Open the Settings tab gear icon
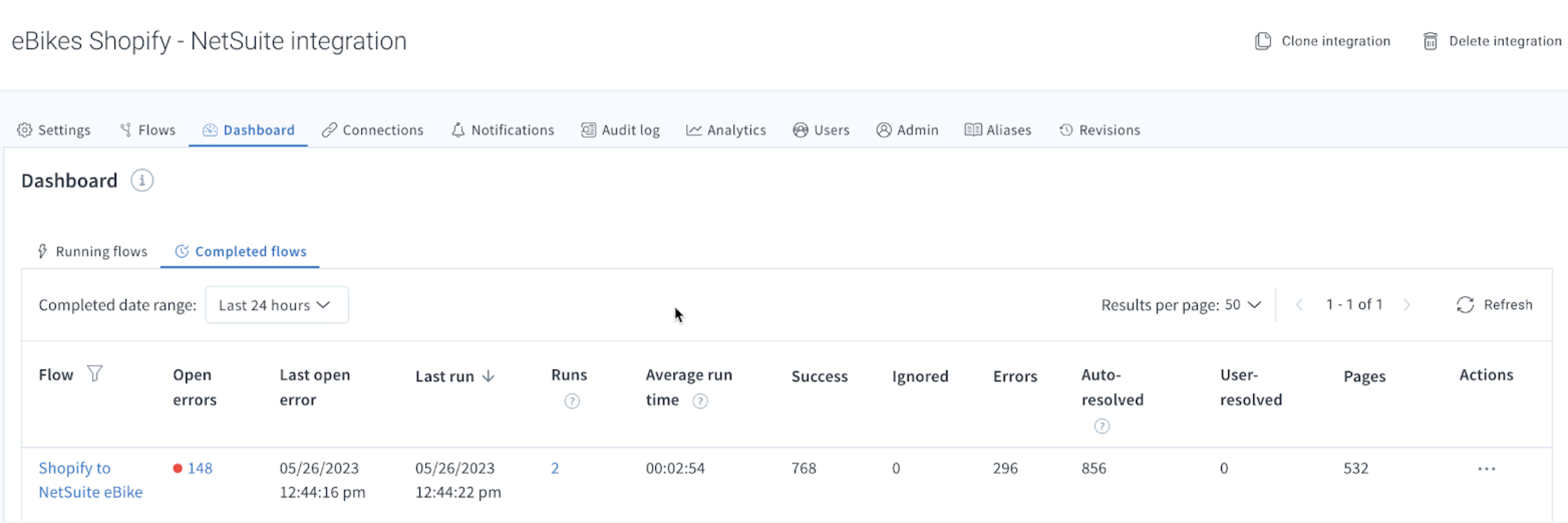The width and height of the screenshot is (1568, 523). 25,129
